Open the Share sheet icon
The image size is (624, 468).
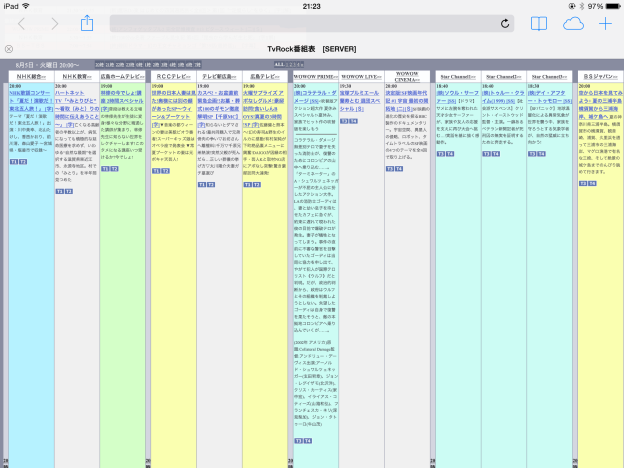point(87,23)
